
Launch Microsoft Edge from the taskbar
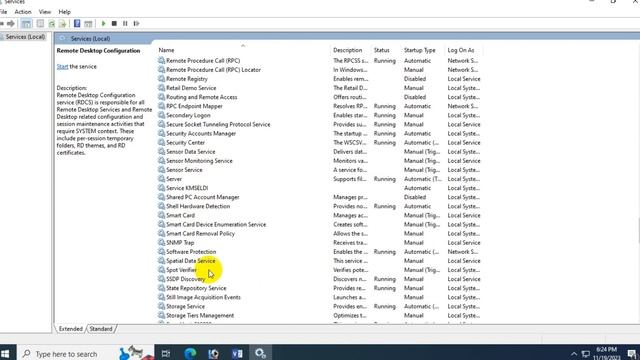[x=190, y=353]
